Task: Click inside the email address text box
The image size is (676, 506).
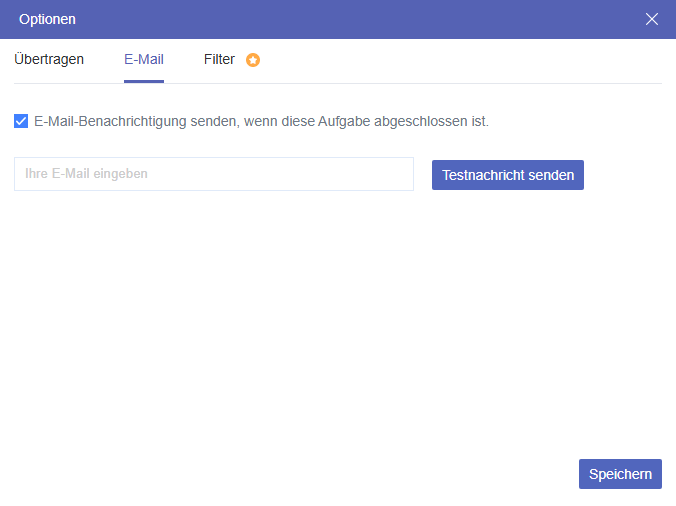Action: point(214,174)
